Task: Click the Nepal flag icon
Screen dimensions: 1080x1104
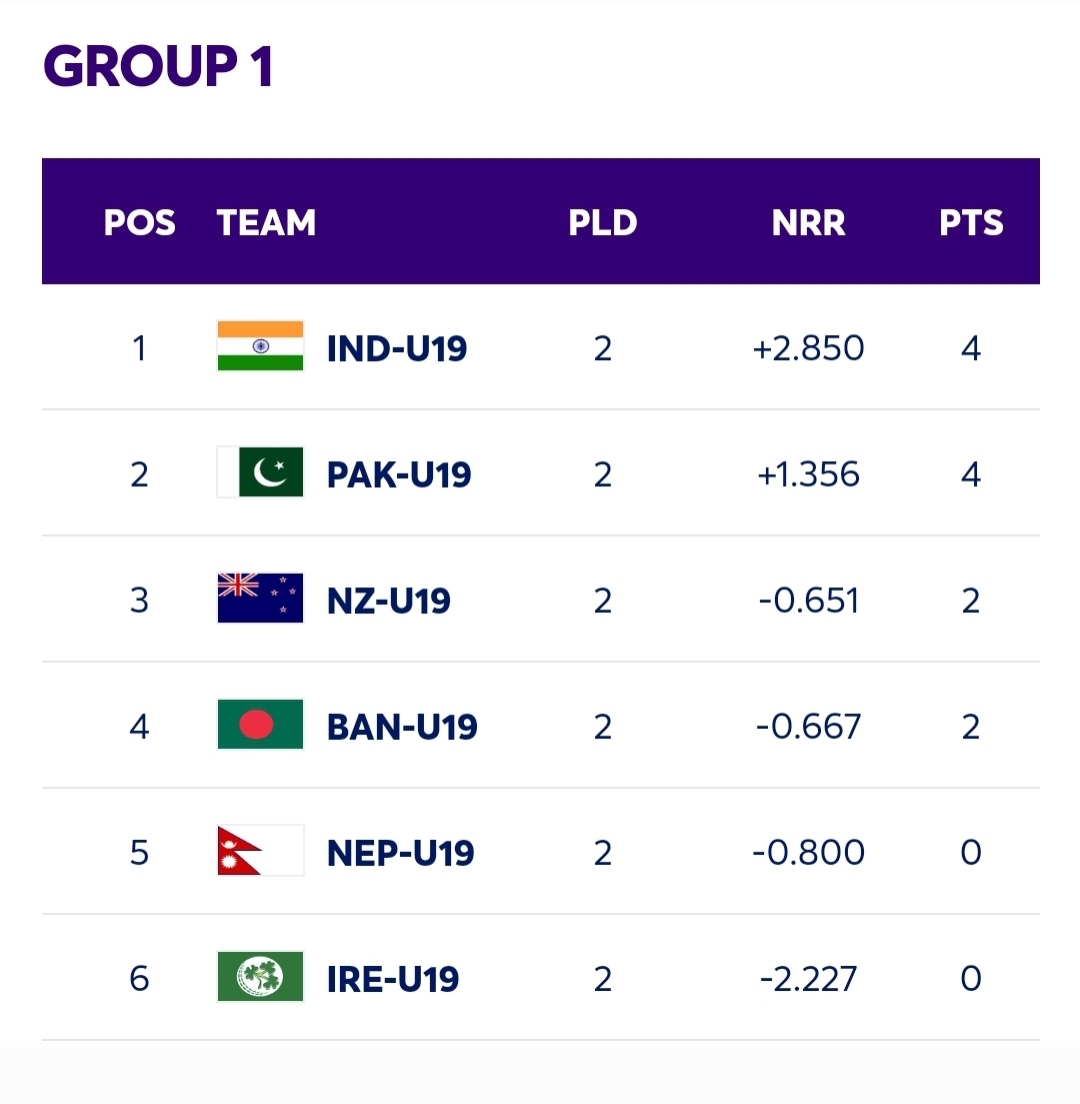Action: point(260,850)
